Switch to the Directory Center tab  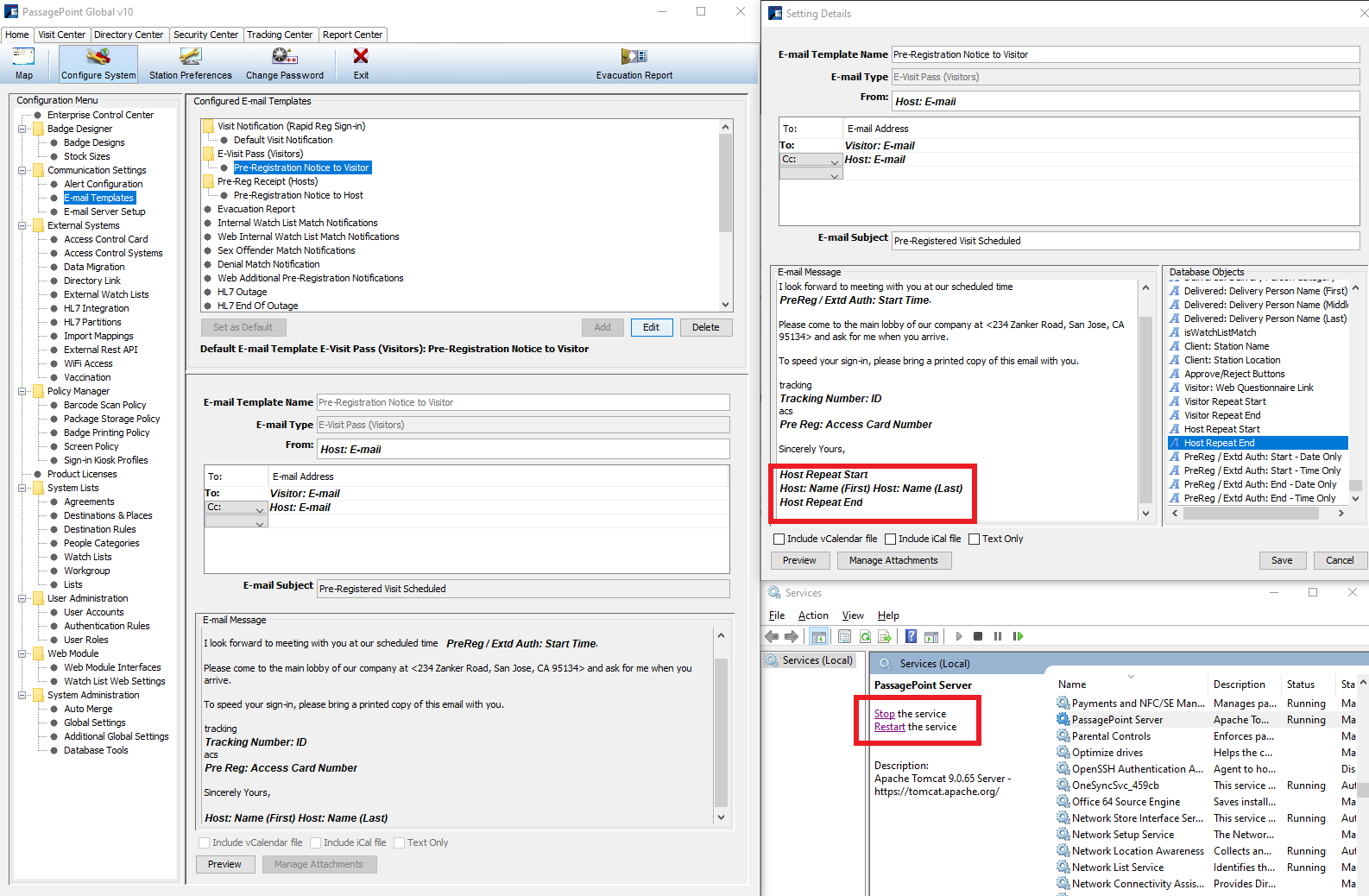pyautogui.click(x=129, y=35)
